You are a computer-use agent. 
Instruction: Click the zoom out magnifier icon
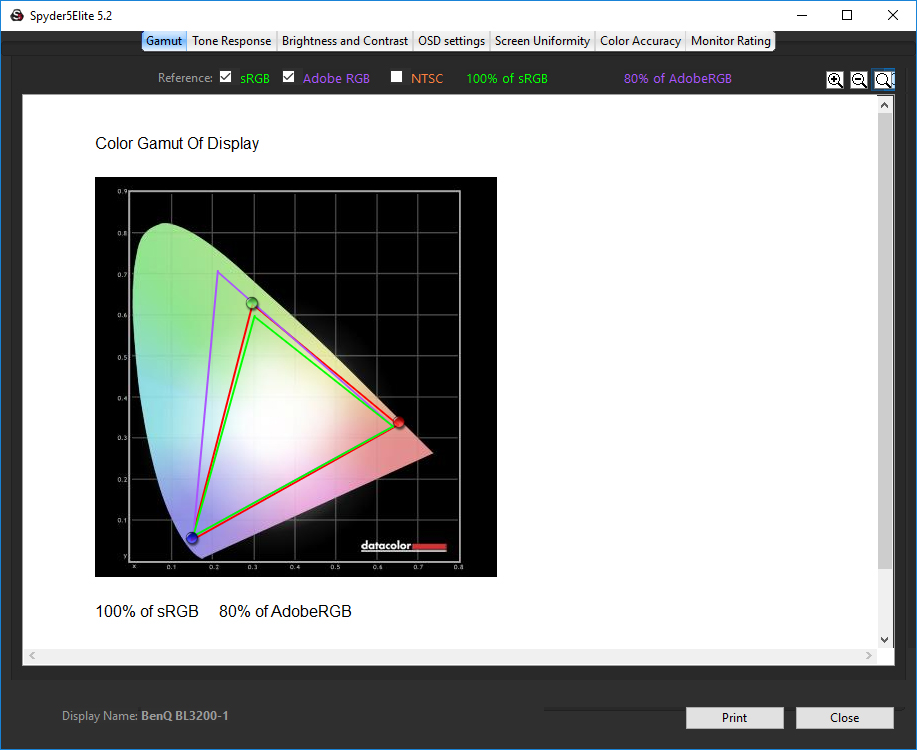click(x=859, y=80)
